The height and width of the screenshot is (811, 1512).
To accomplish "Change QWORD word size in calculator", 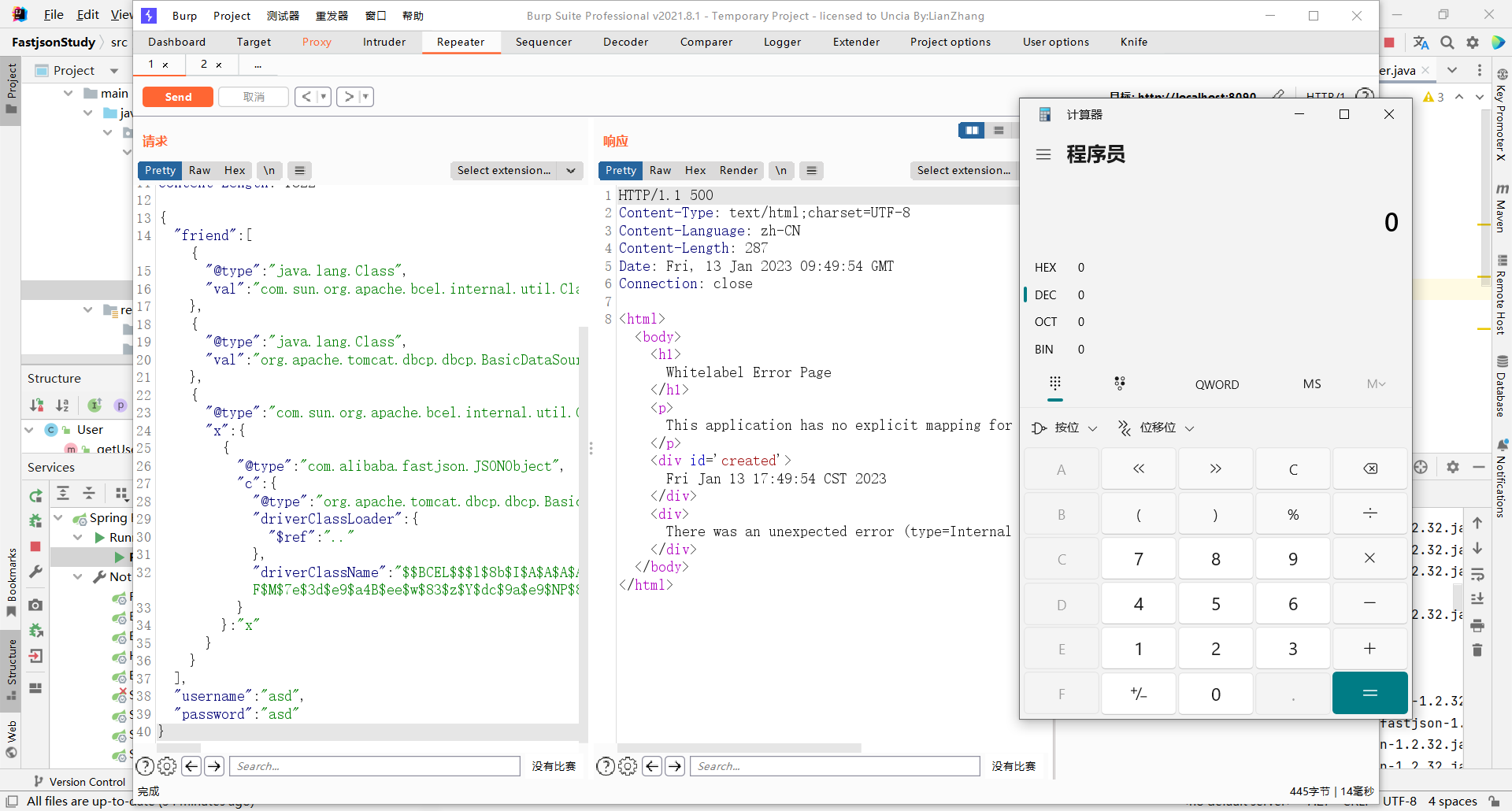I will click(1217, 384).
